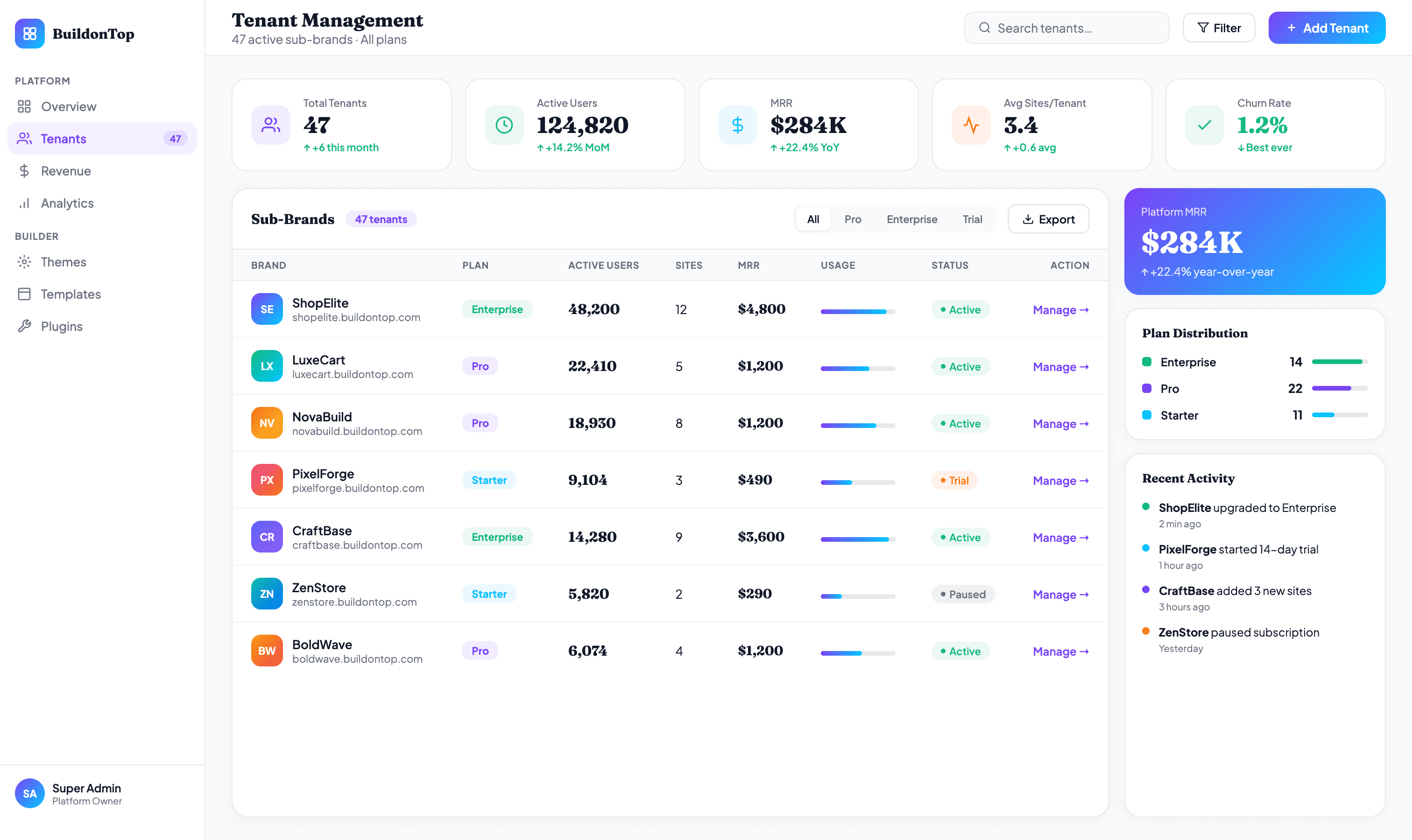Click the Active Users clock icon
Viewport: 1412px width, 840px height.
coord(503,125)
